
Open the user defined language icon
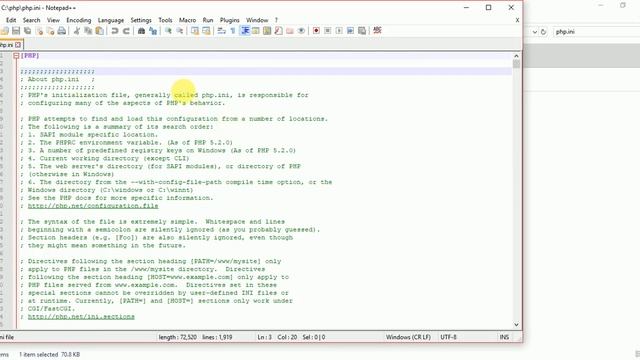(256, 31)
